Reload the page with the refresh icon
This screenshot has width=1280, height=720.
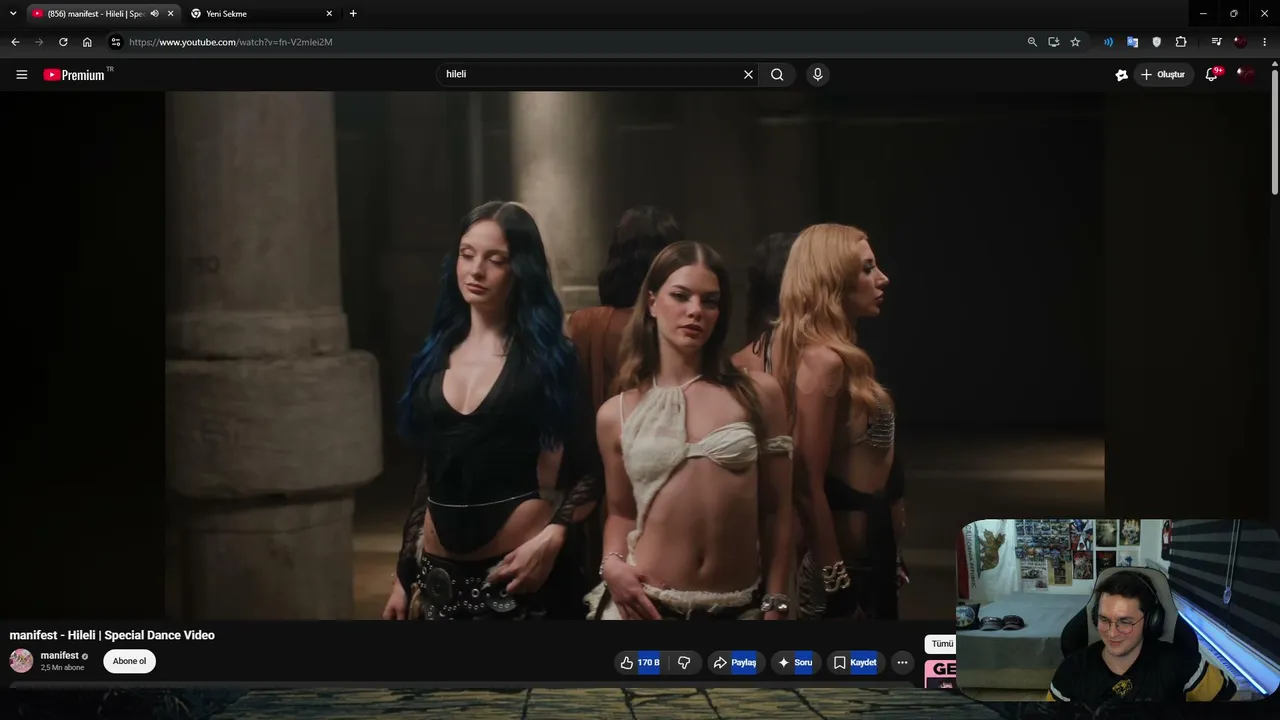63,42
